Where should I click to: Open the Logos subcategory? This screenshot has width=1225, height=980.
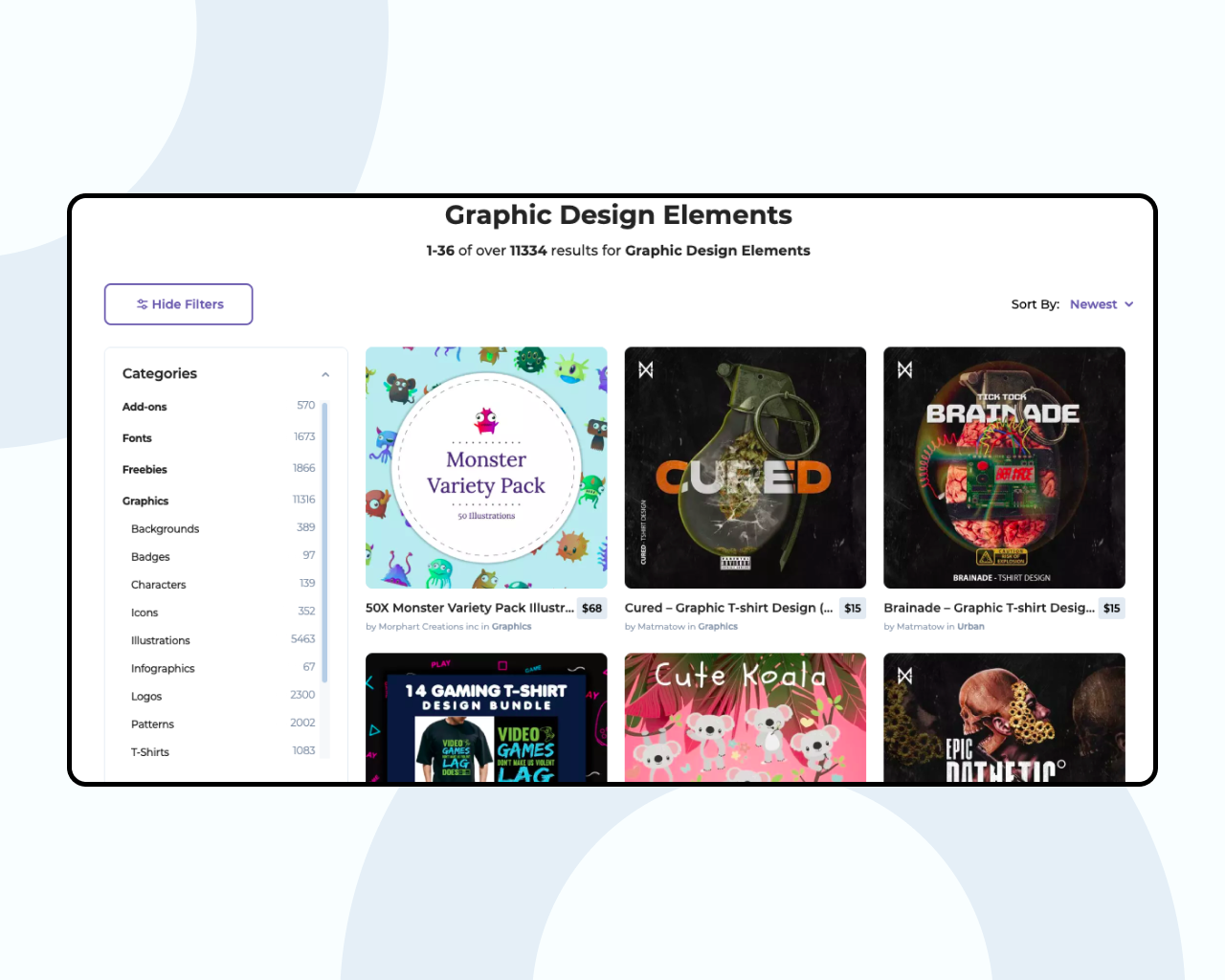pyautogui.click(x=146, y=697)
